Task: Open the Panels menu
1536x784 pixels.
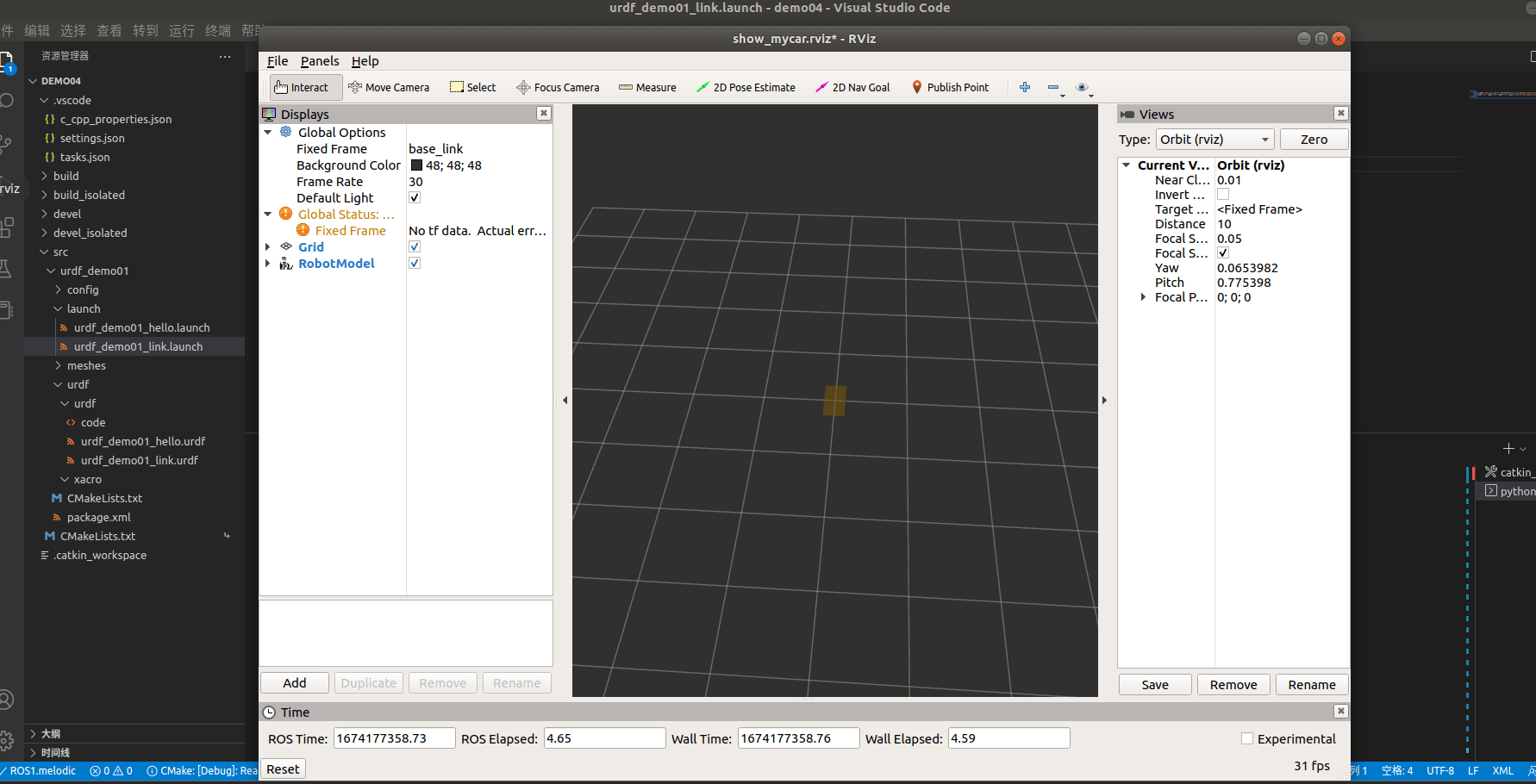Action: tap(320, 61)
